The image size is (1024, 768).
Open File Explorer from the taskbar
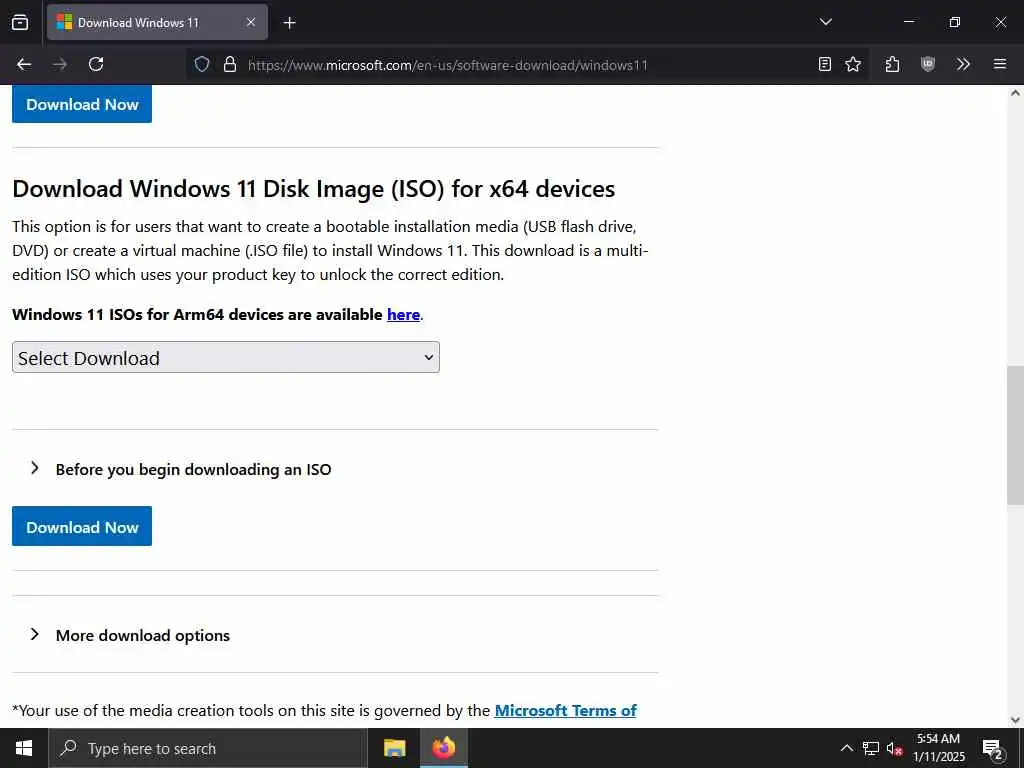[x=394, y=748]
